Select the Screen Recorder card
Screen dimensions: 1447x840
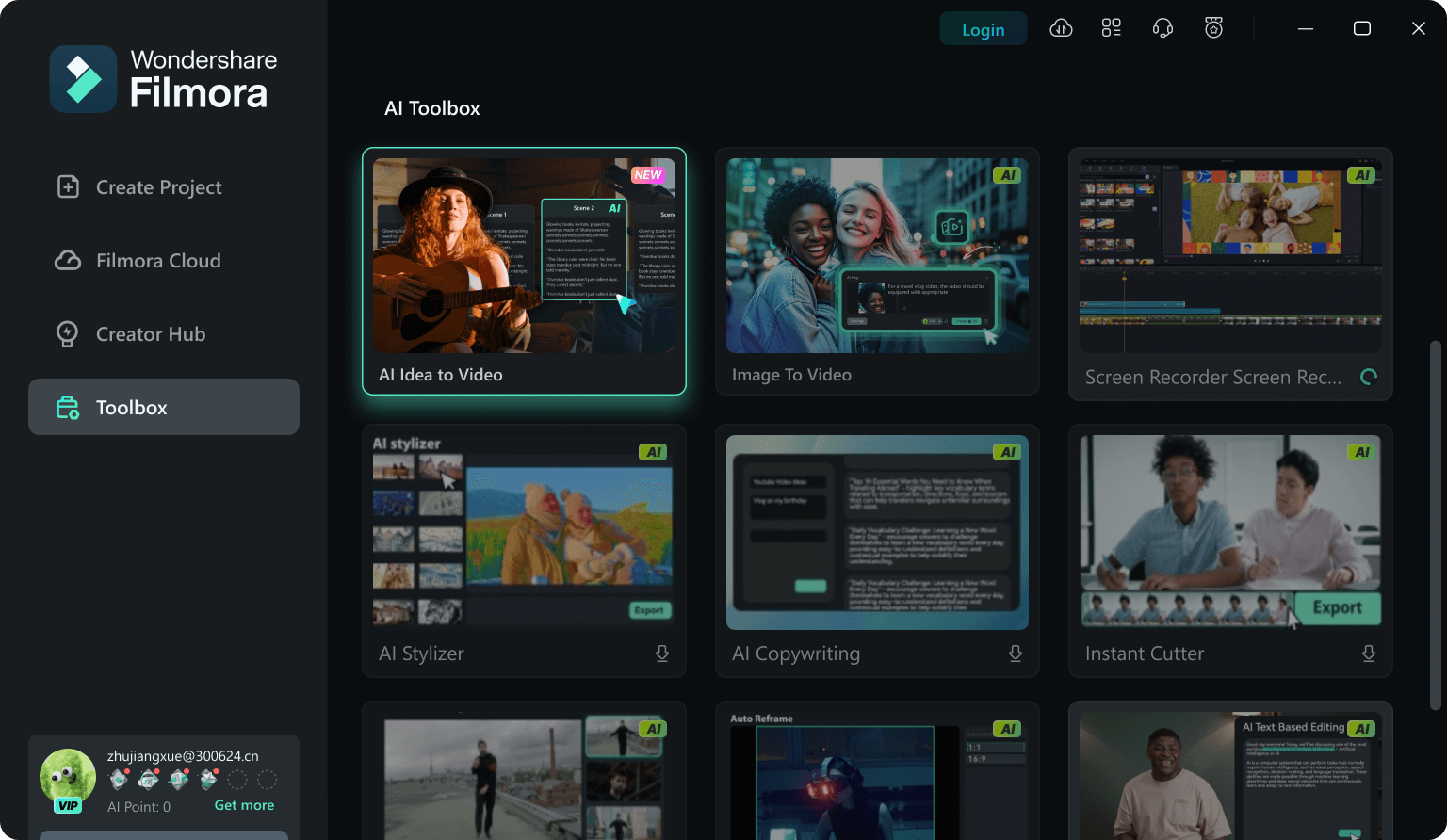point(1230,273)
